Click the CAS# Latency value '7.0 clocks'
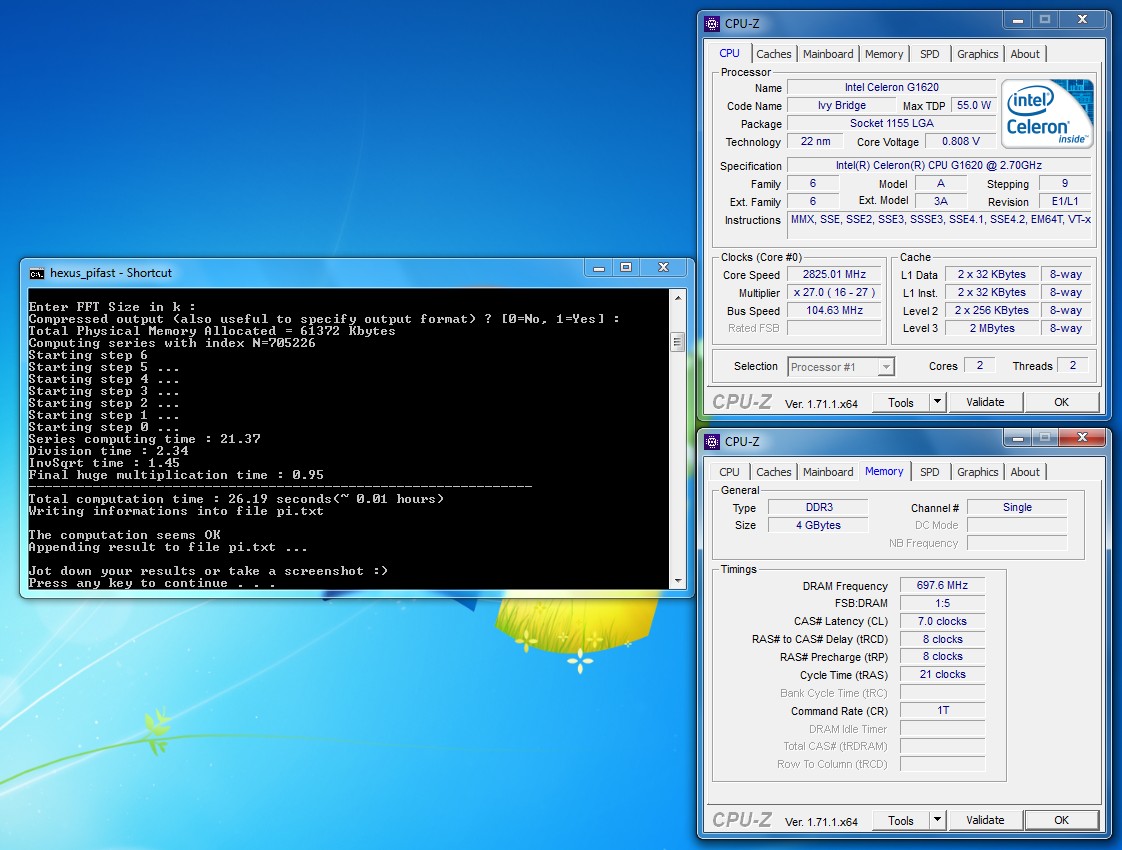The width and height of the screenshot is (1122, 850). pos(942,621)
